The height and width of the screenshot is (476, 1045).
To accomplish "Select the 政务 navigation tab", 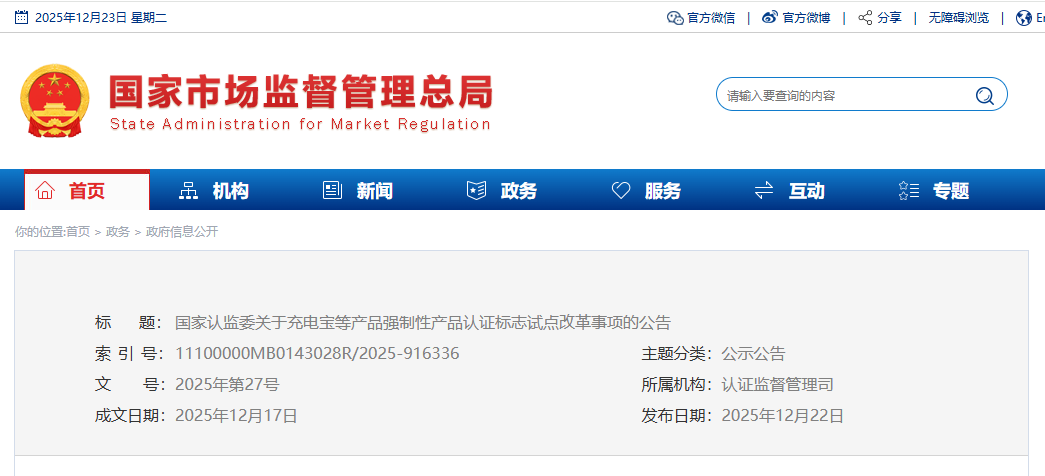I will (x=502, y=191).
